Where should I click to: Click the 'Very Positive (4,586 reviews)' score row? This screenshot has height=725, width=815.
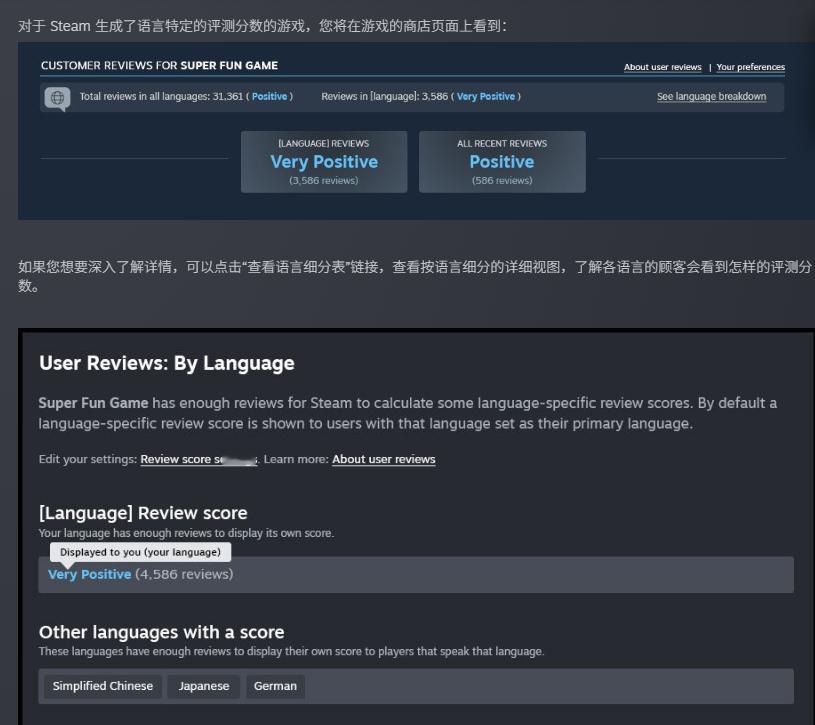tap(416, 575)
